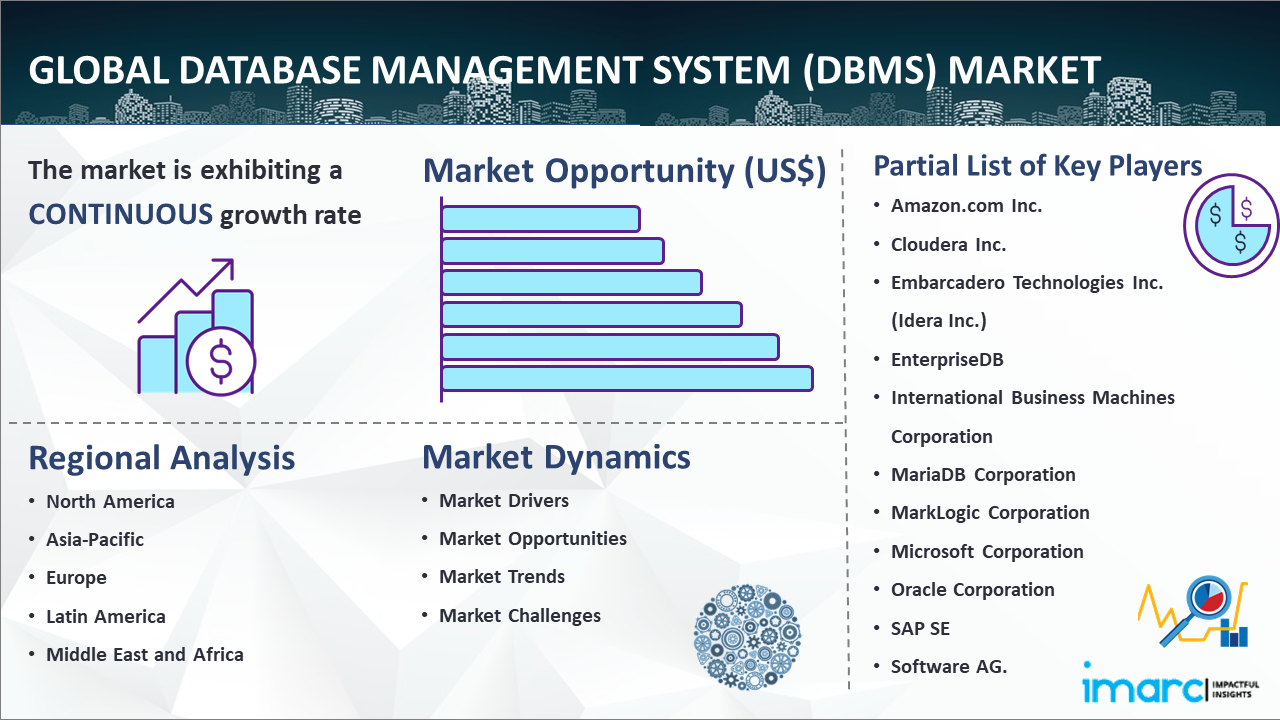Select Microsoft Corporation entry
The width and height of the screenshot is (1280, 720).
(x=986, y=551)
